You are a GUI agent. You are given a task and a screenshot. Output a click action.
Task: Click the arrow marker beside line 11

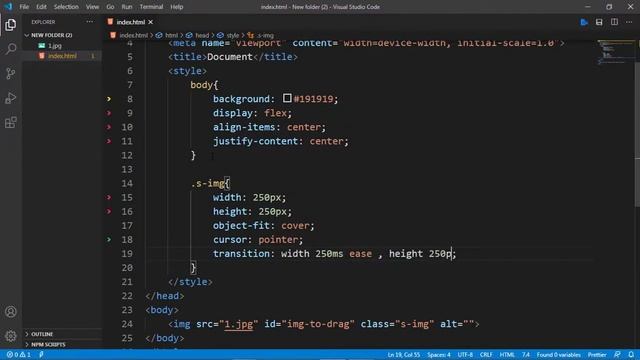(x=109, y=141)
